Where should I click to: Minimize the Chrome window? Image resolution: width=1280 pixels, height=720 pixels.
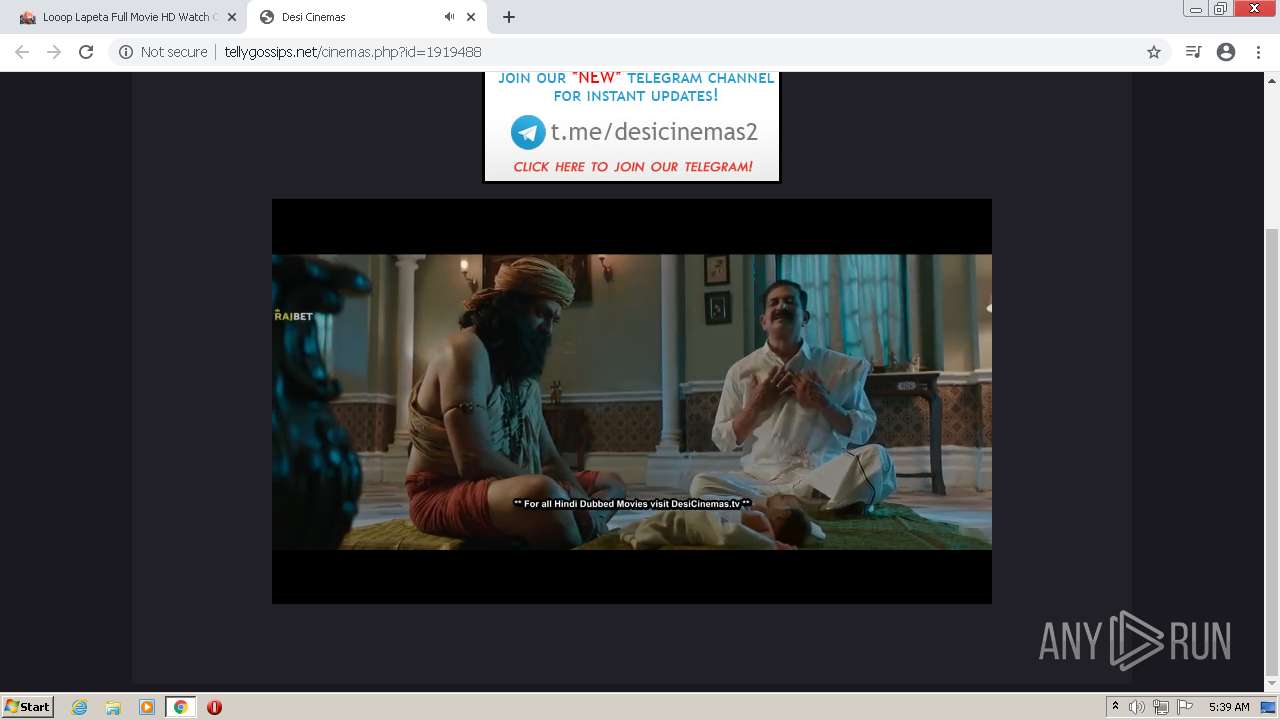[x=1196, y=8]
